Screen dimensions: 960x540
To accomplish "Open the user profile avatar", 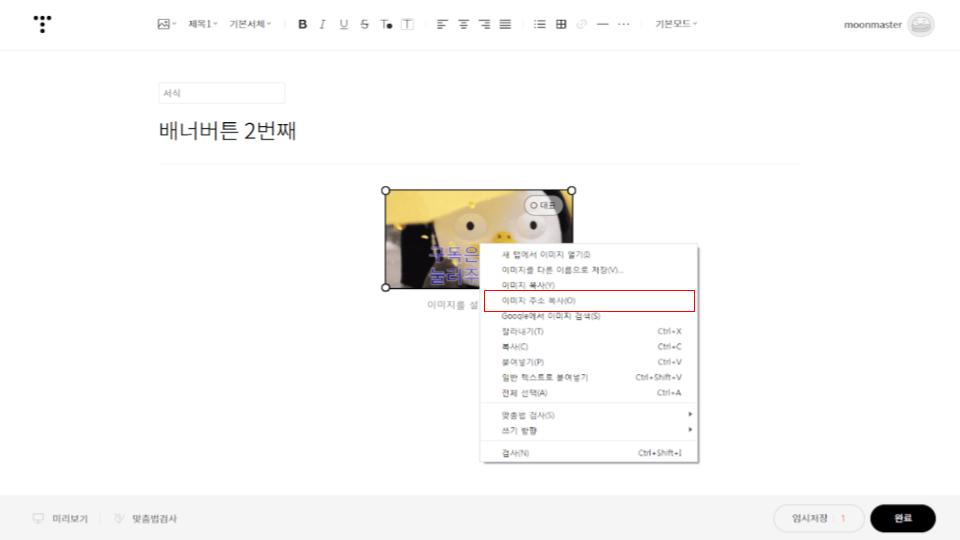I will point(921,24).
